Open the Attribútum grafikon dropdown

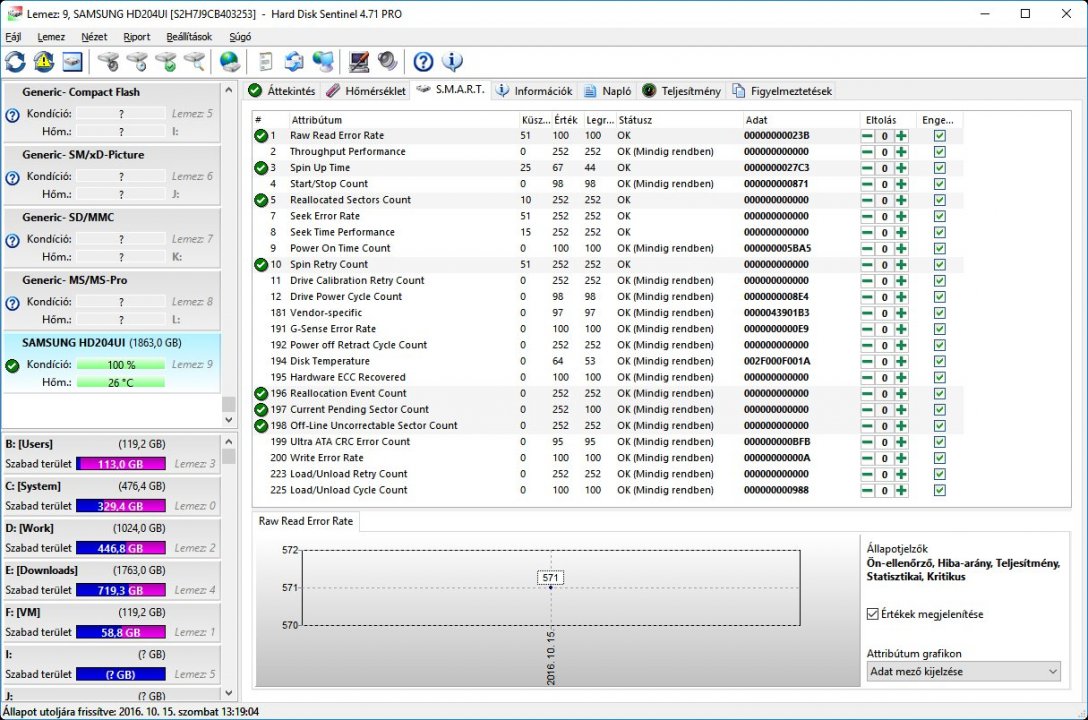962,672
